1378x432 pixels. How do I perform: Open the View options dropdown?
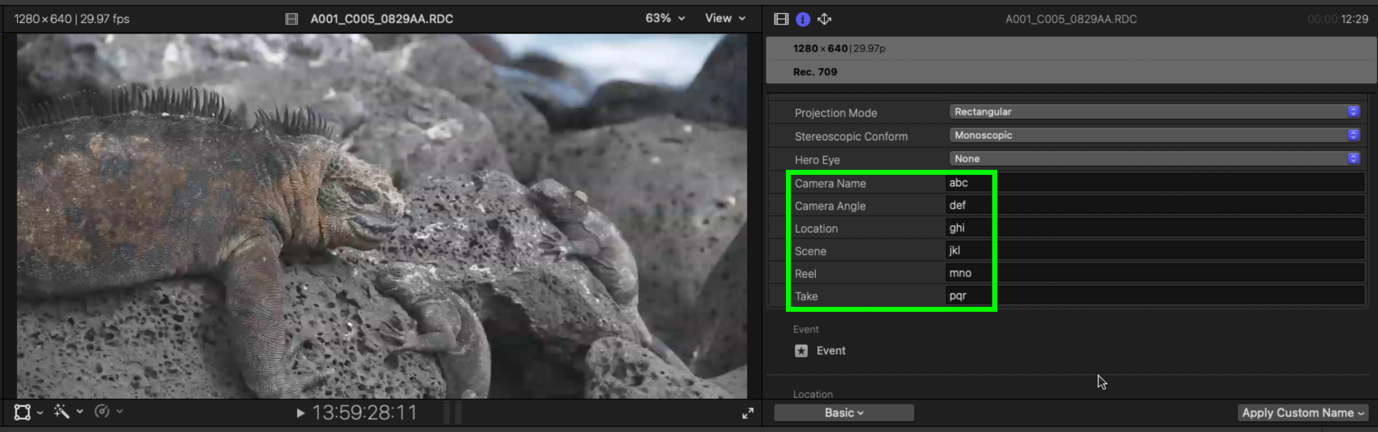(x=725, y=19)
